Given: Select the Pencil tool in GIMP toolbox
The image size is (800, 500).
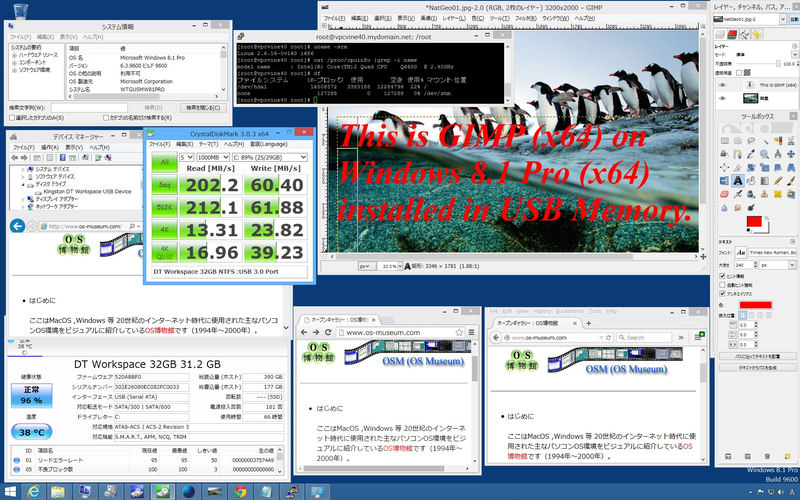Looking at the screenshot, I should coord(778,181).
